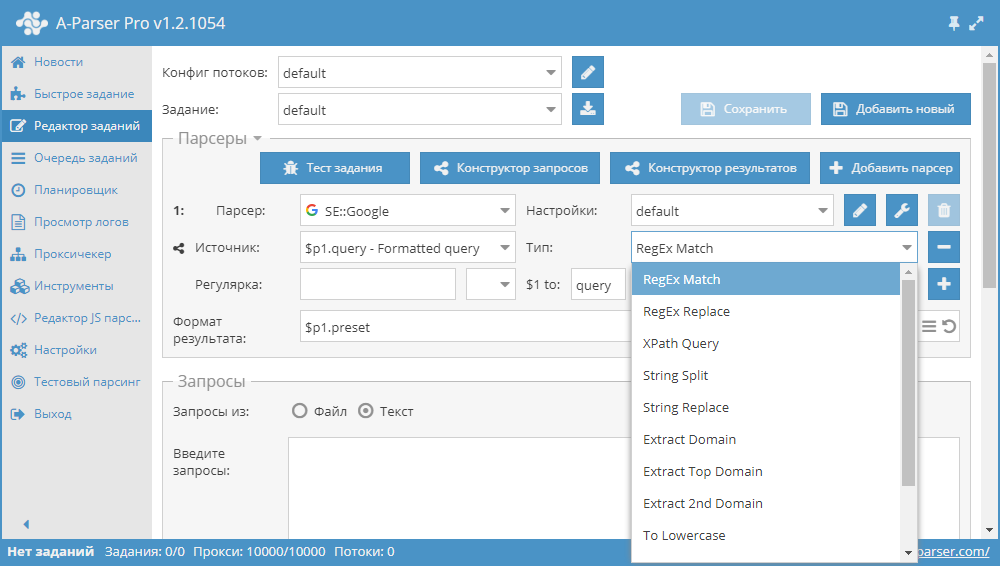
Task: Collapse sidebar with left arrow
Action: [26, 524]
